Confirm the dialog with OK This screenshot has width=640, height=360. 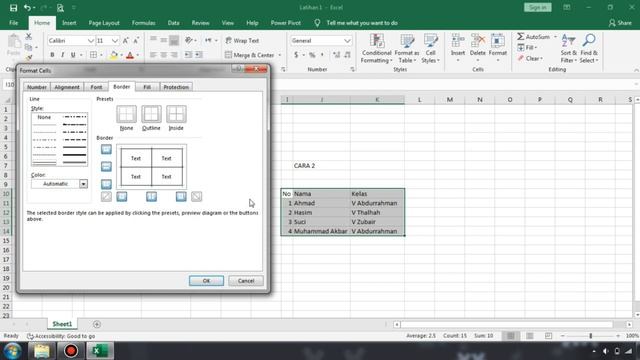pos(206,281)
